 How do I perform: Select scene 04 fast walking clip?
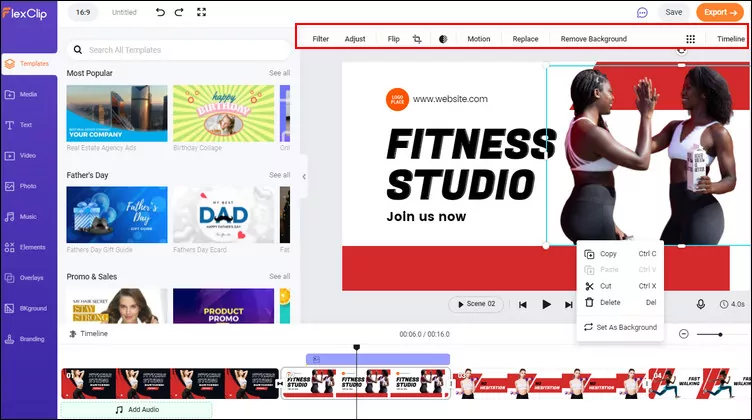(700, 384)
